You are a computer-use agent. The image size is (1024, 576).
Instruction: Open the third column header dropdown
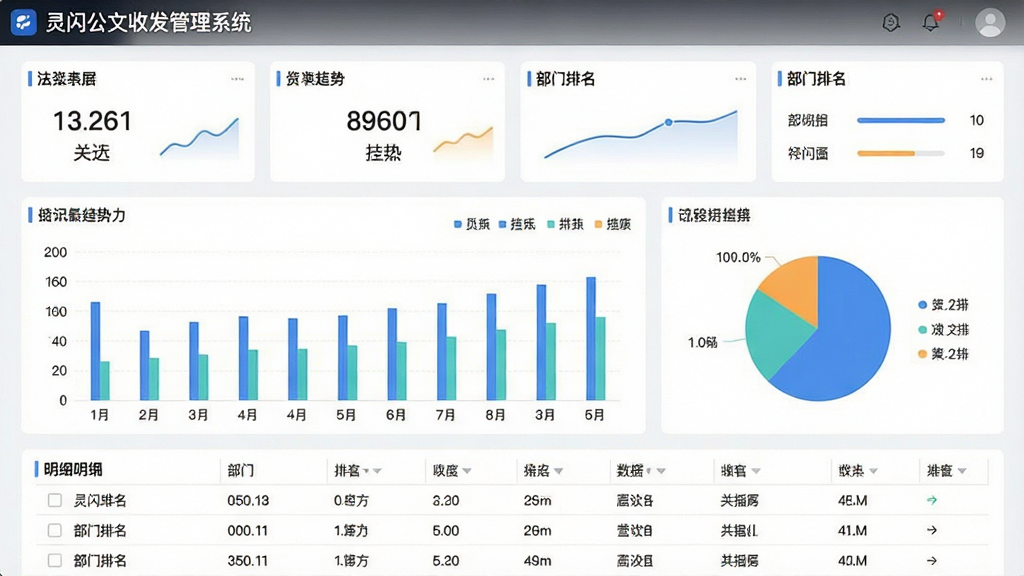[x=466, y=471]
